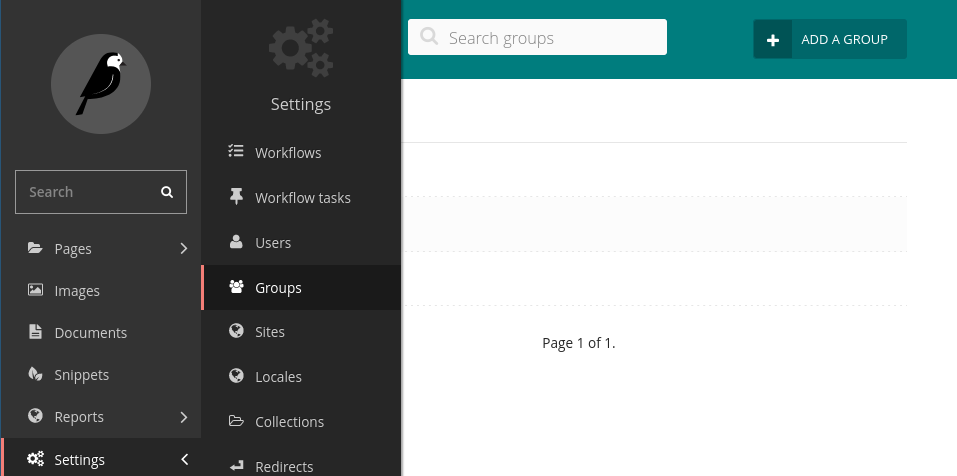
Task: Select Settings in the main menu
Action: 101,459
